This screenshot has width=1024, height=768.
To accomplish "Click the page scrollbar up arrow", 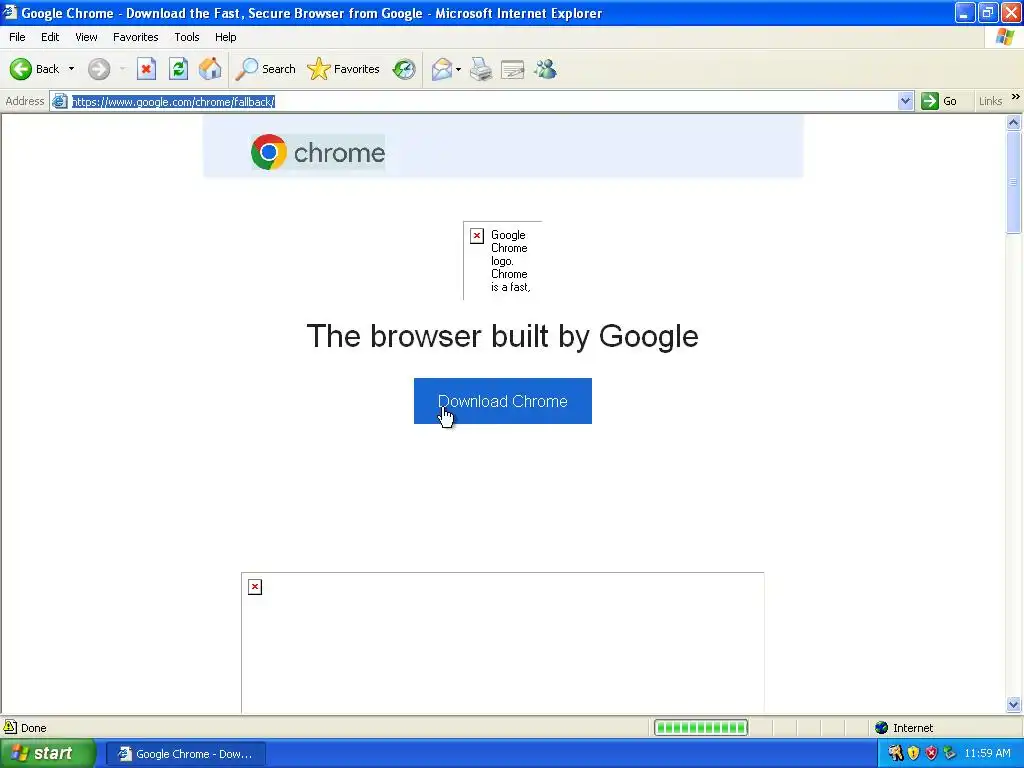I will click(x=1014, y=123).
